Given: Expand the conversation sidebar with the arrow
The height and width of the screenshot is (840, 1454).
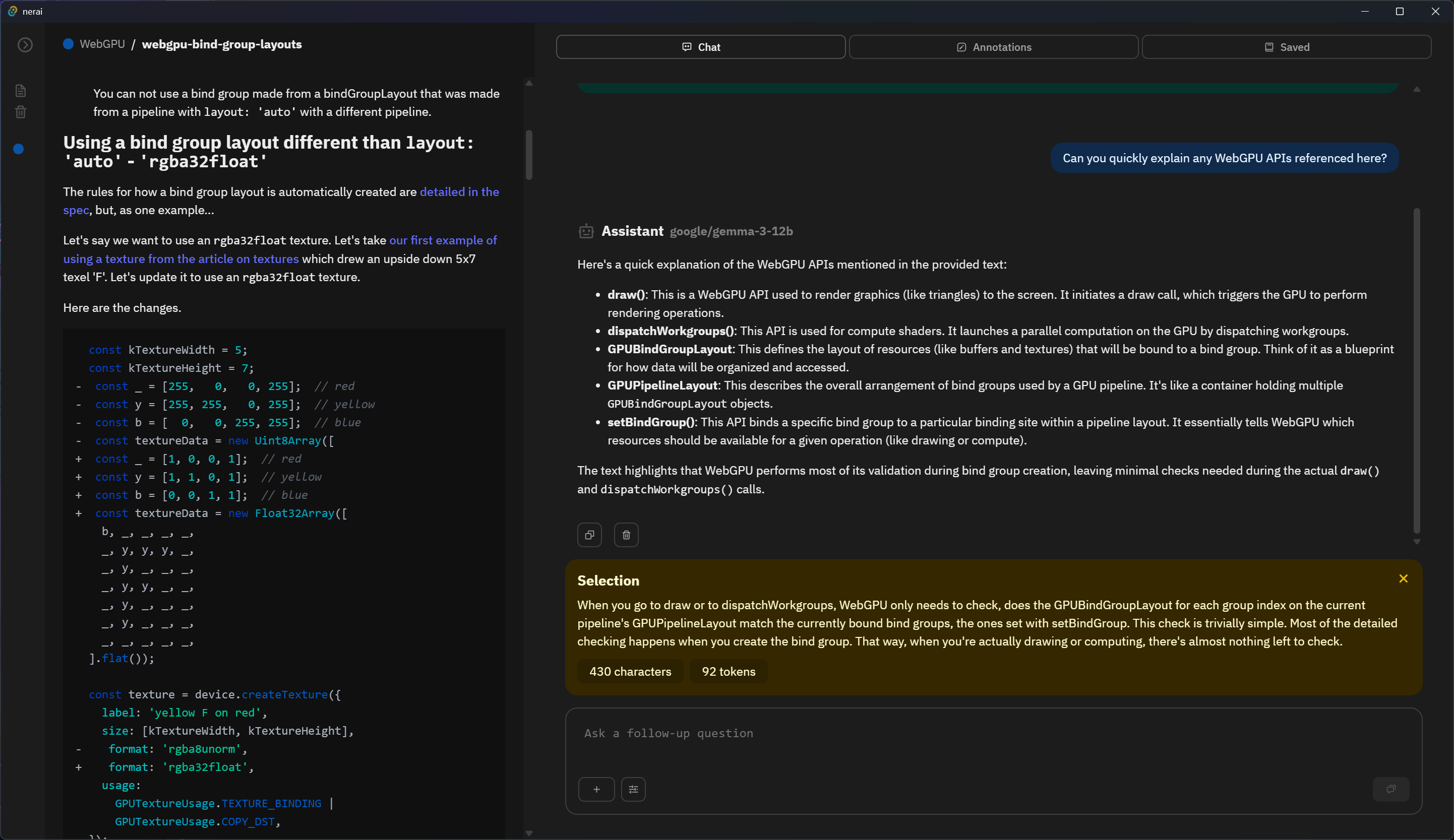Looking at the screenshot, I should pos(25,45).
